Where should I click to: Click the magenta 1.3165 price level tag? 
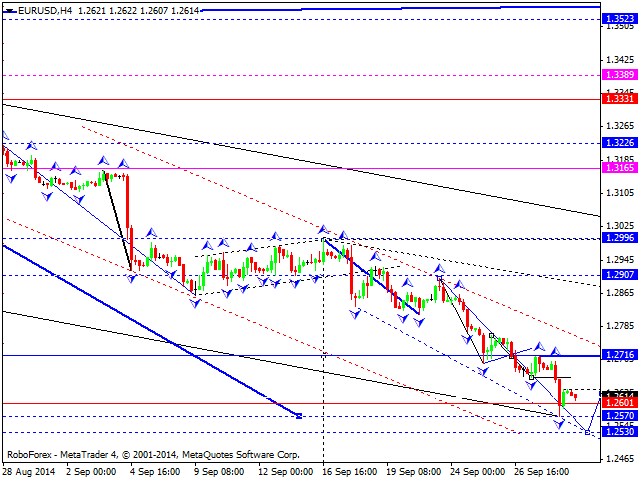pos(616,169)
